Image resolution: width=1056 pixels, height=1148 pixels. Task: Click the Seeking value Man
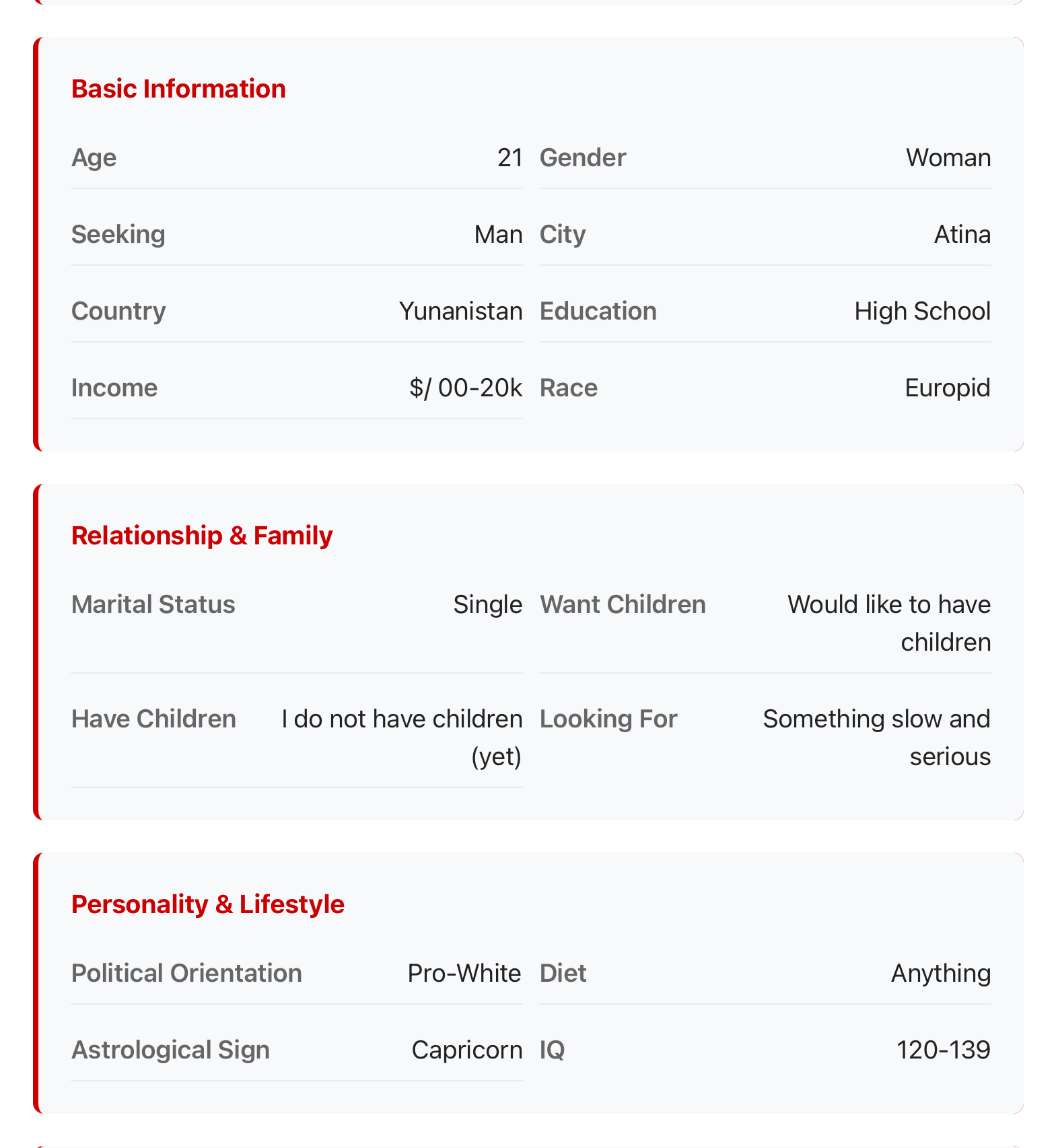498,234
